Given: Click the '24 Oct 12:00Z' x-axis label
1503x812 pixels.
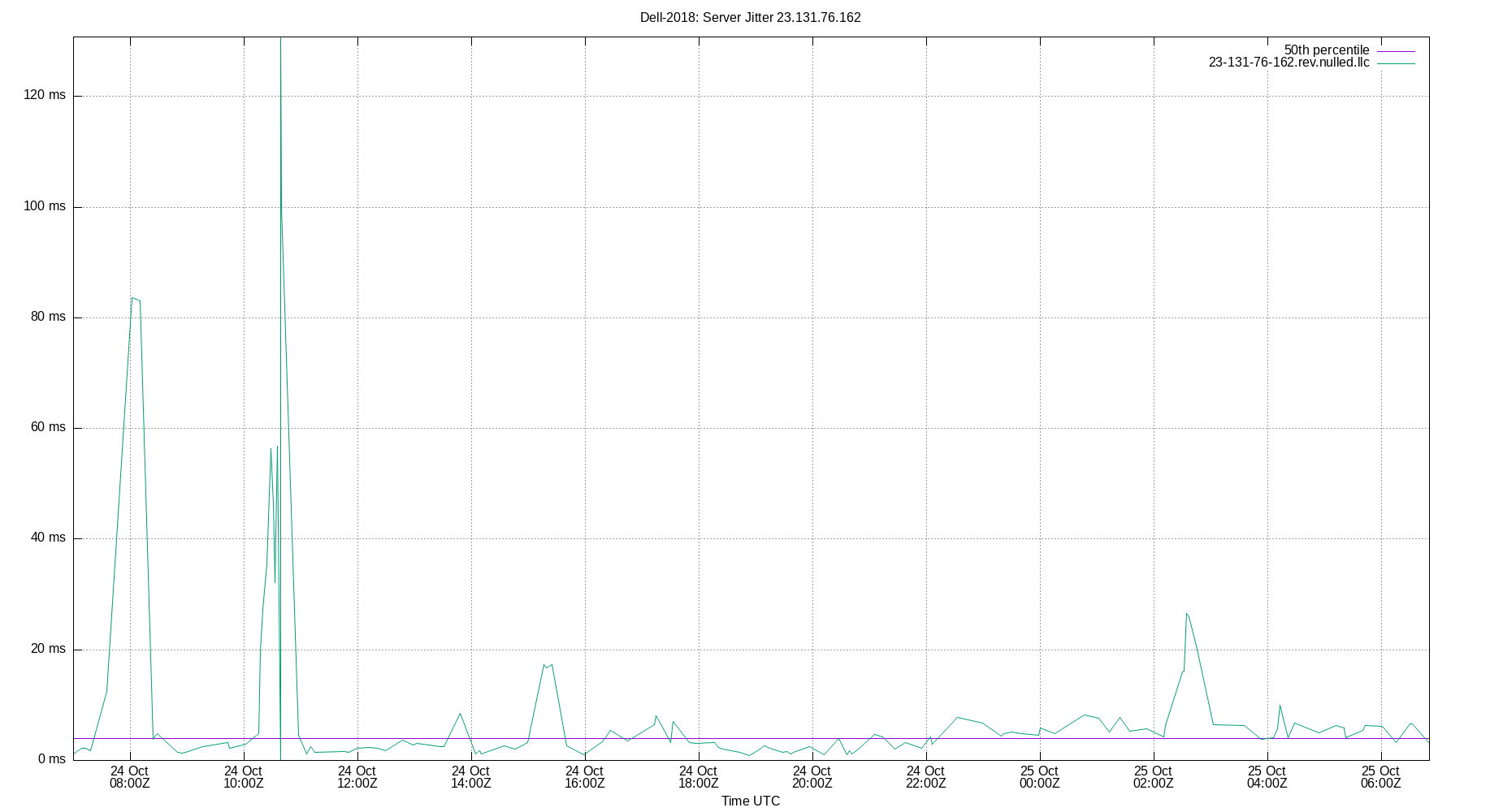Looking at the screenshot, I should [357, 777].
